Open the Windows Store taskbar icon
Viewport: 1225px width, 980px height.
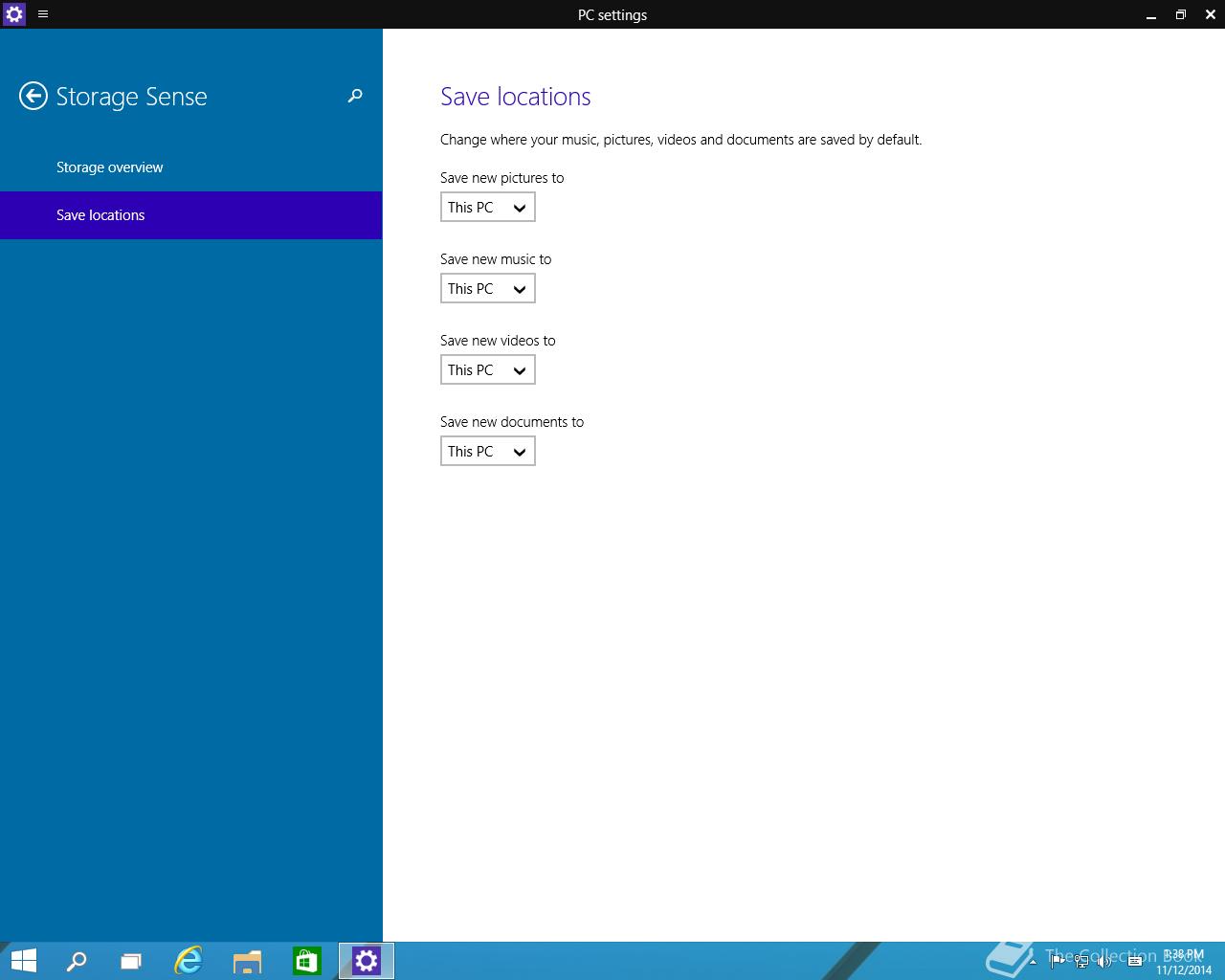coord(306,961)
